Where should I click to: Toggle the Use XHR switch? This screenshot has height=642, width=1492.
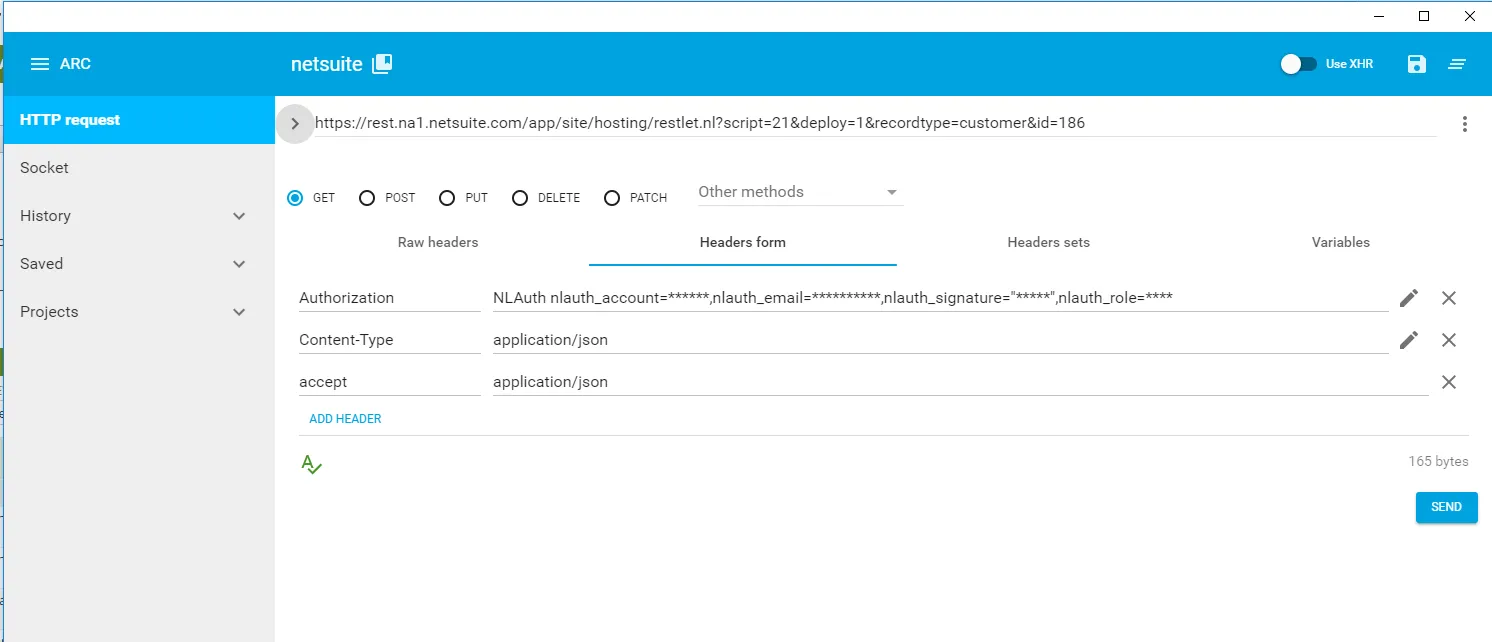click(x=1298, y=64)
